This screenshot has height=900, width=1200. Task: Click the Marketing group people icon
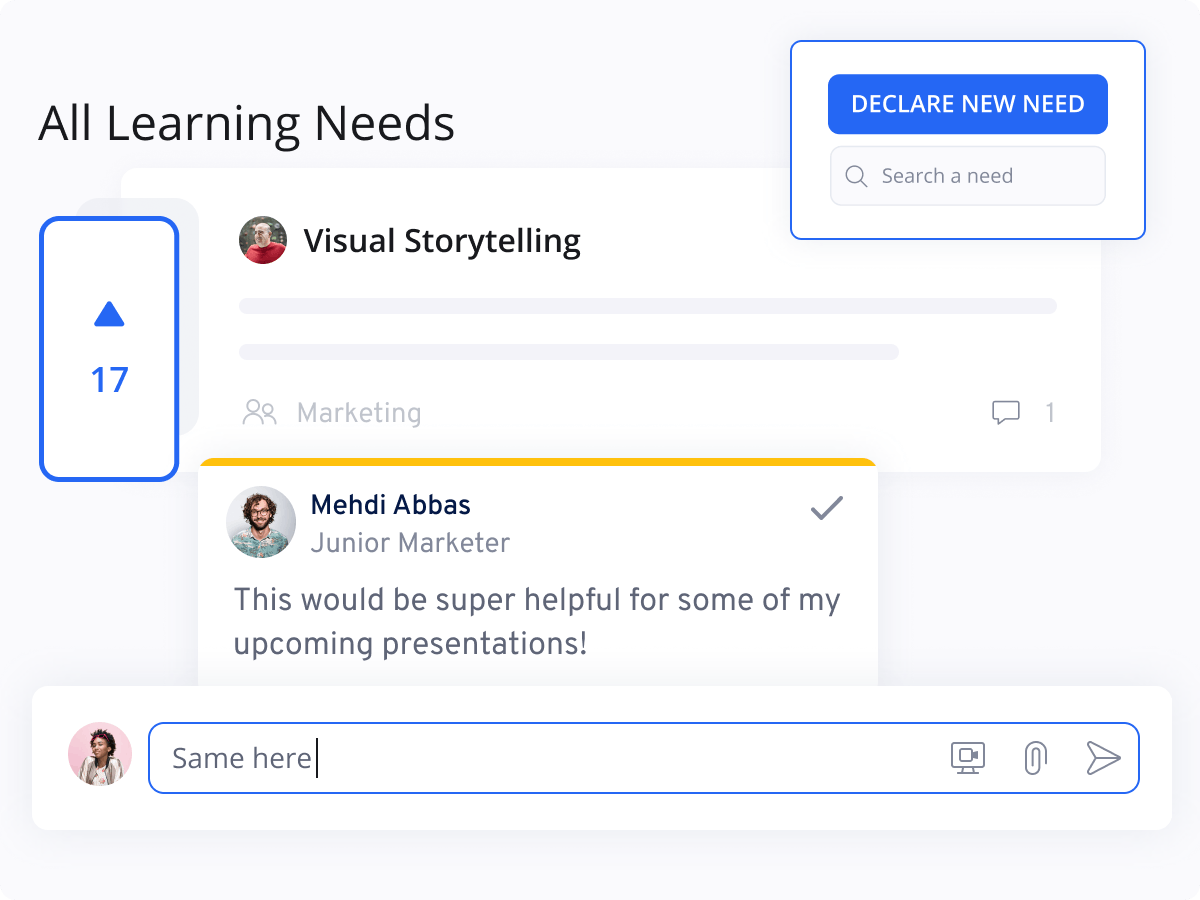(x=260, y=411)
